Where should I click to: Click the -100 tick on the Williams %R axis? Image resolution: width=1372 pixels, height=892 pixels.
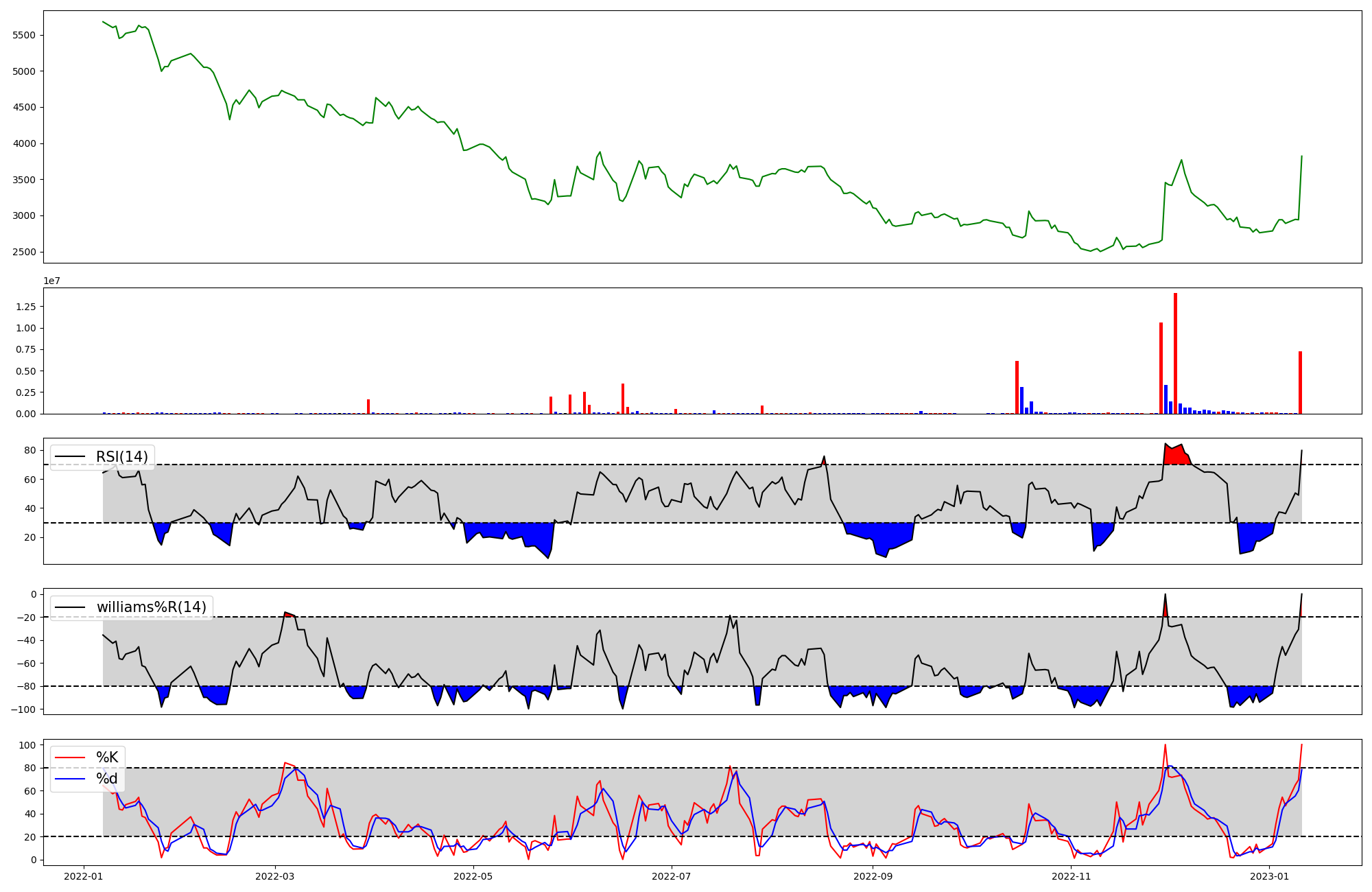coord(23,709)
